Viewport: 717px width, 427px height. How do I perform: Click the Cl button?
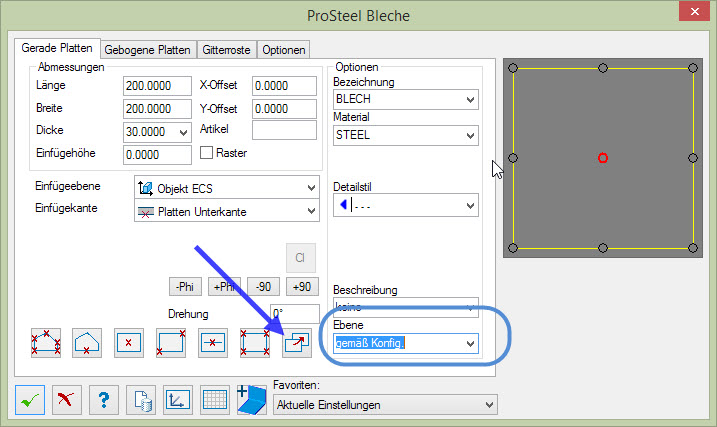pos(300,258)
